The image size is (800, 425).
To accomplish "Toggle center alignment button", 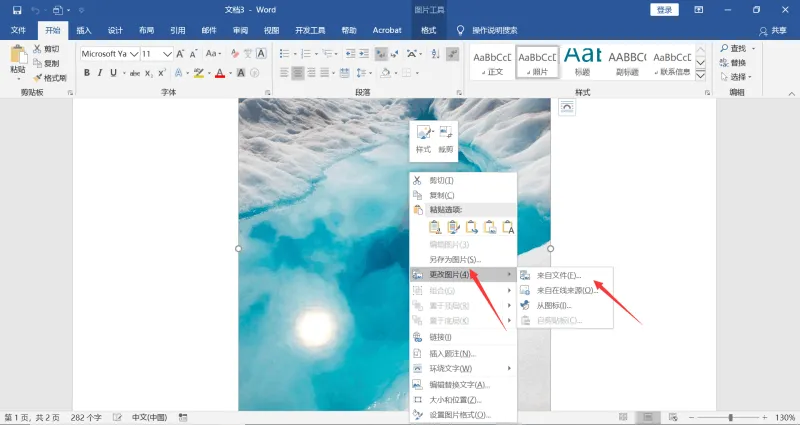I will tap(297, 73).
